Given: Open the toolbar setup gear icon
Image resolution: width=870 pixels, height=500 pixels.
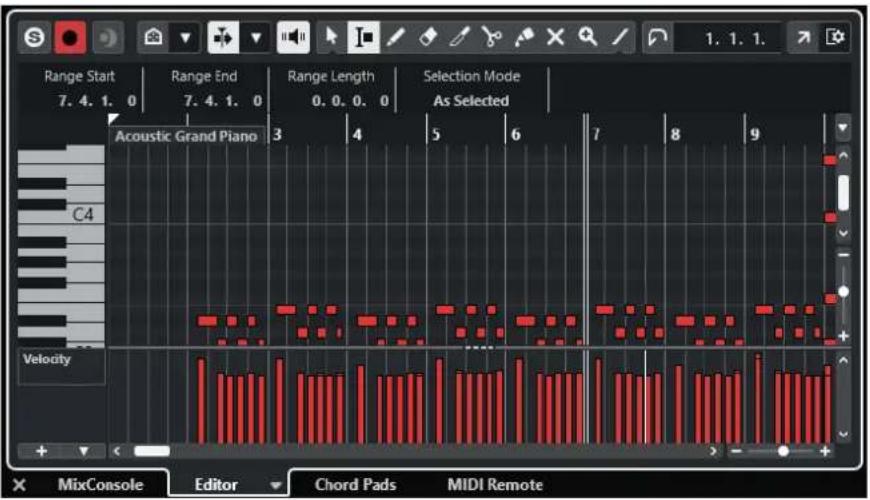Looking at the screenshot, I should click(x=835, y=38).
